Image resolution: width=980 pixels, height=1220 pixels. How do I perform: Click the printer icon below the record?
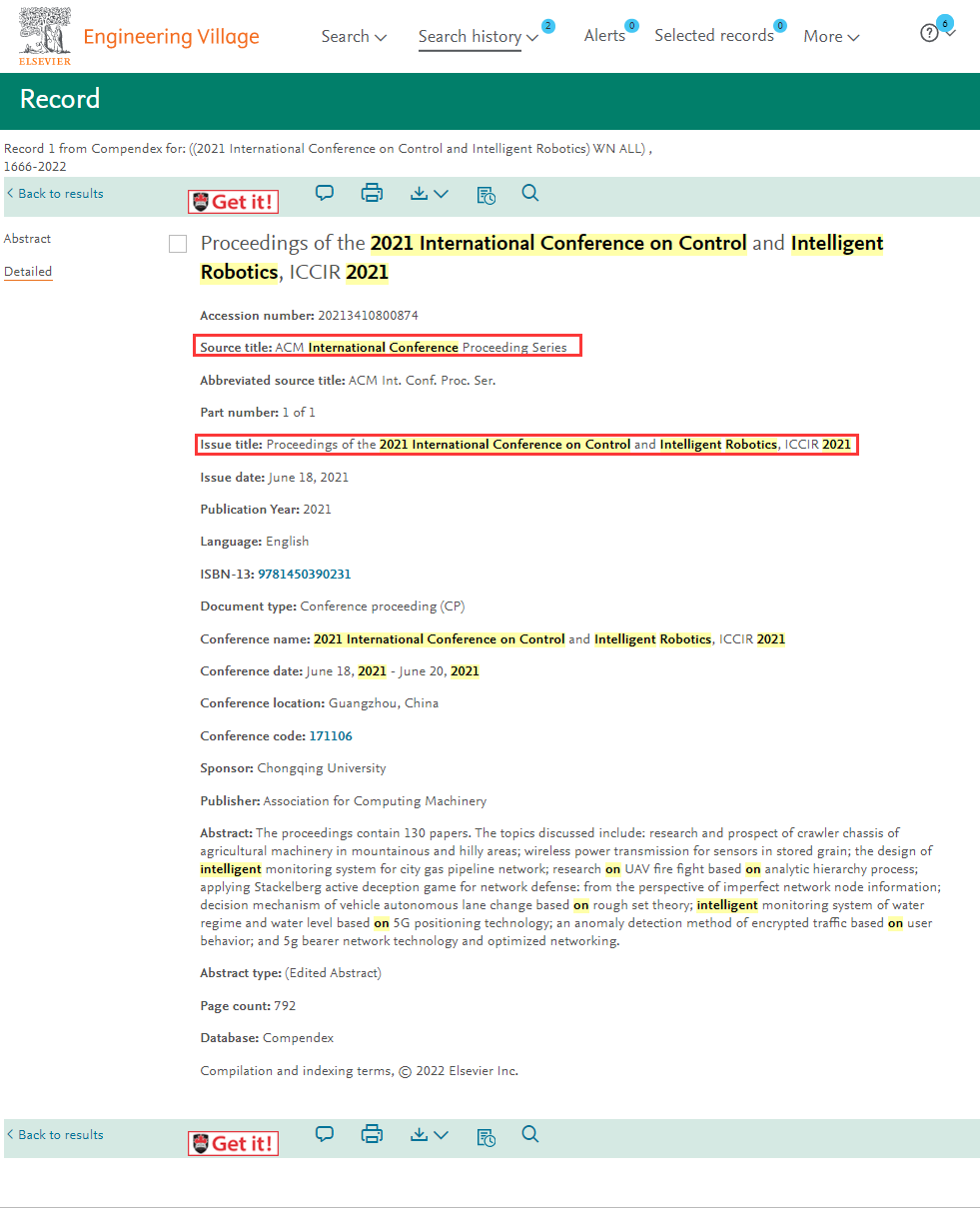pyautogui.click(x=373, y=1134)
